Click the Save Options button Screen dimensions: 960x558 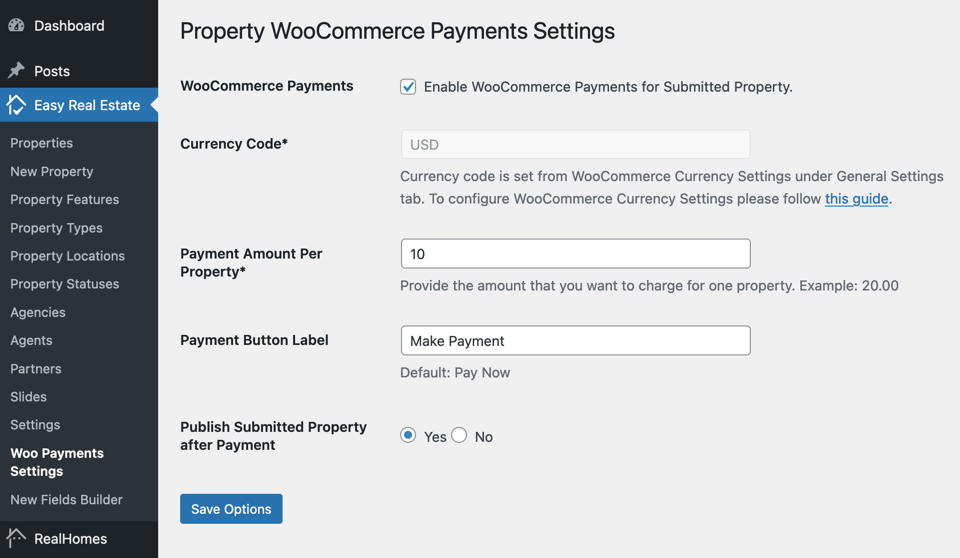point(231,509)
